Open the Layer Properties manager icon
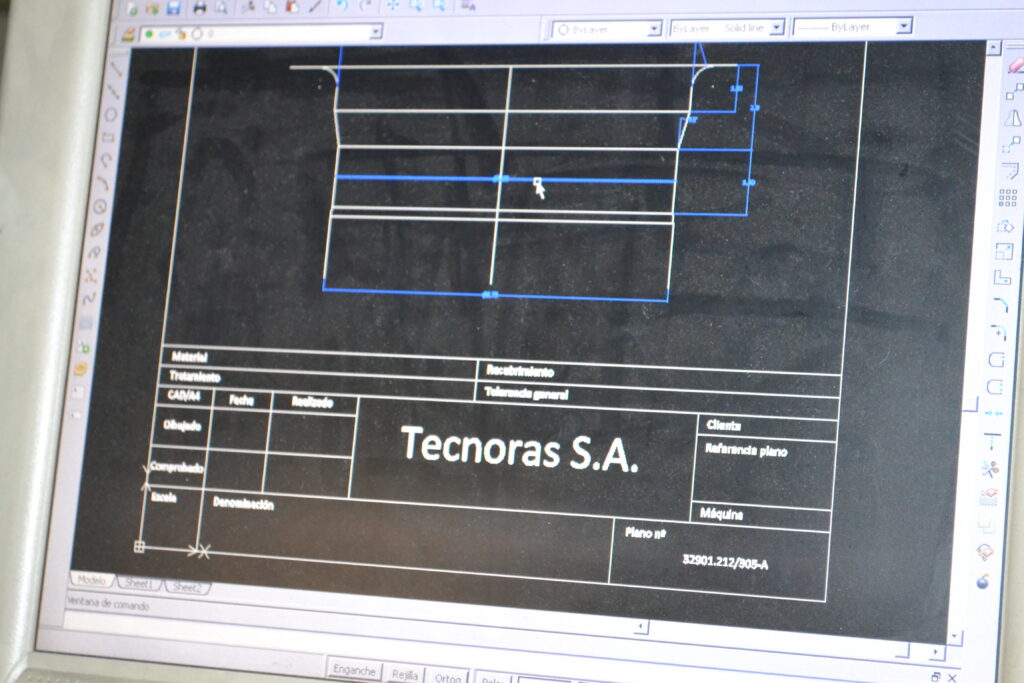1024x683 pixels. coord(129,35)
